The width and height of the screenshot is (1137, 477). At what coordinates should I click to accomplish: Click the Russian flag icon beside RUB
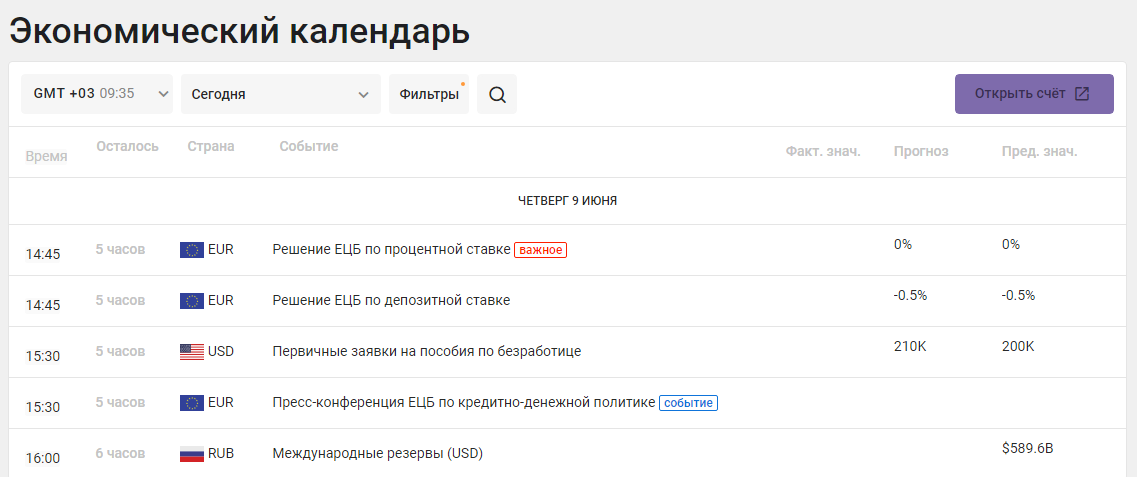[191, 454]
